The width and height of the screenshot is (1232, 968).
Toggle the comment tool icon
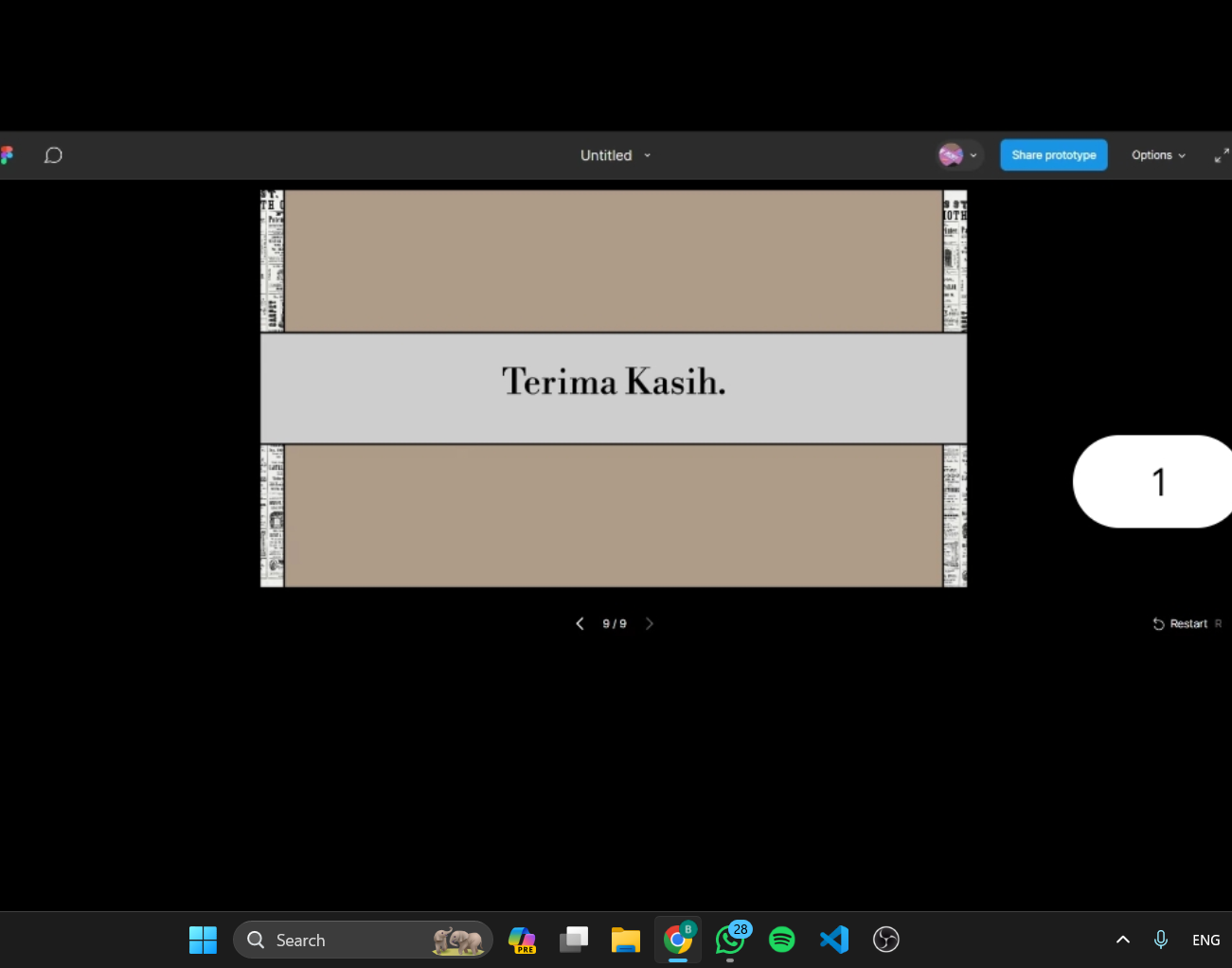53,155
